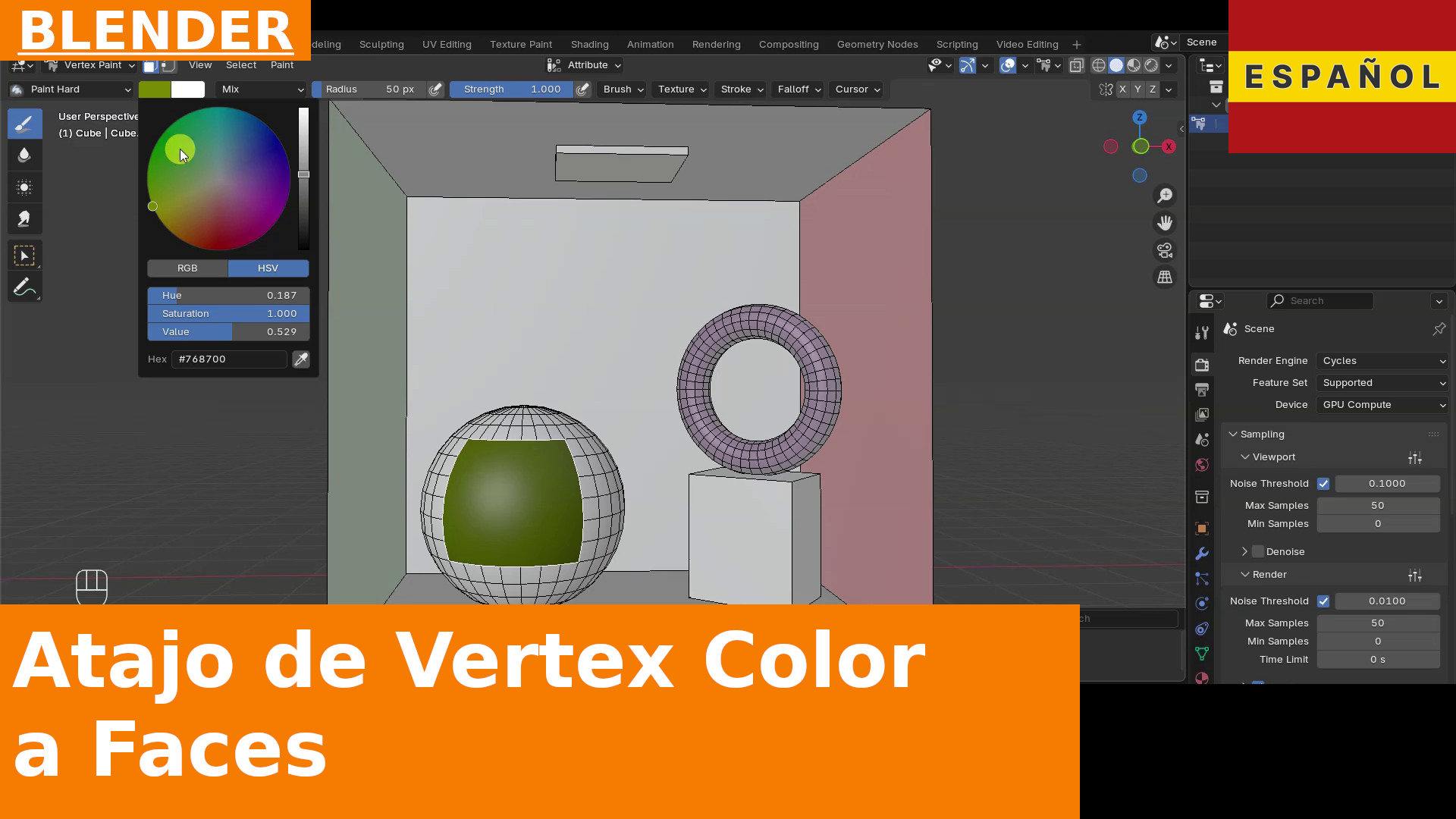The image size is (1456, 819).
Task: Open the Stroke popover
Action: click(742, 89)
